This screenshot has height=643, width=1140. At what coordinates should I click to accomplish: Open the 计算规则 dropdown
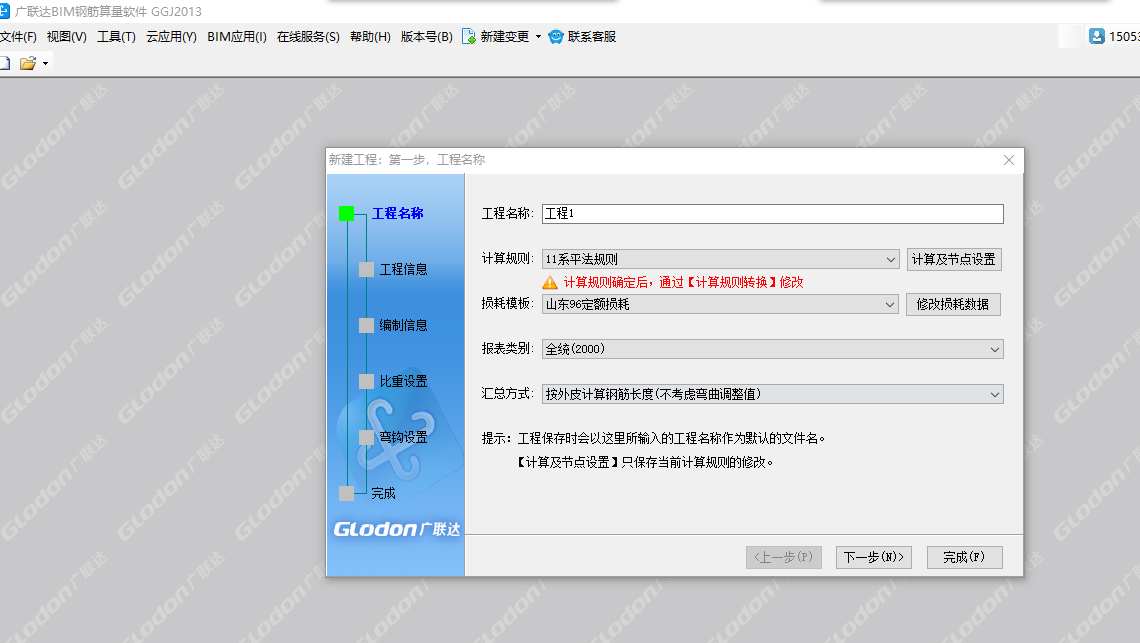pos(720,259)
